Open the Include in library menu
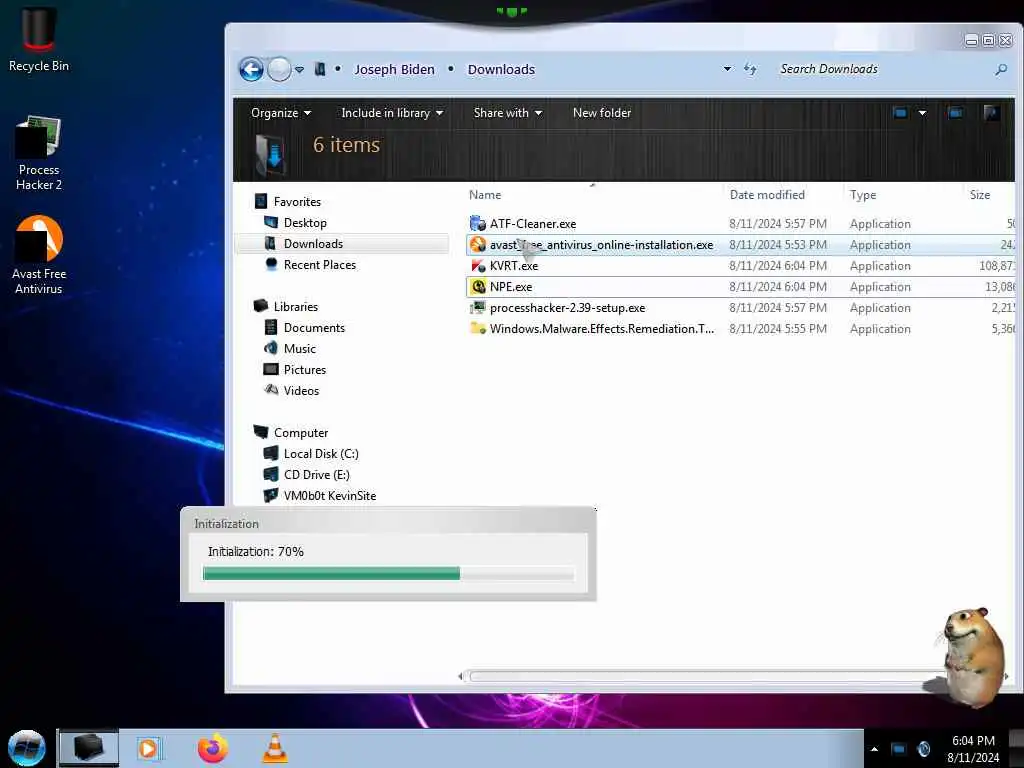The width and height of the screenshot is (1024, 768). click(x=392, y=113)
